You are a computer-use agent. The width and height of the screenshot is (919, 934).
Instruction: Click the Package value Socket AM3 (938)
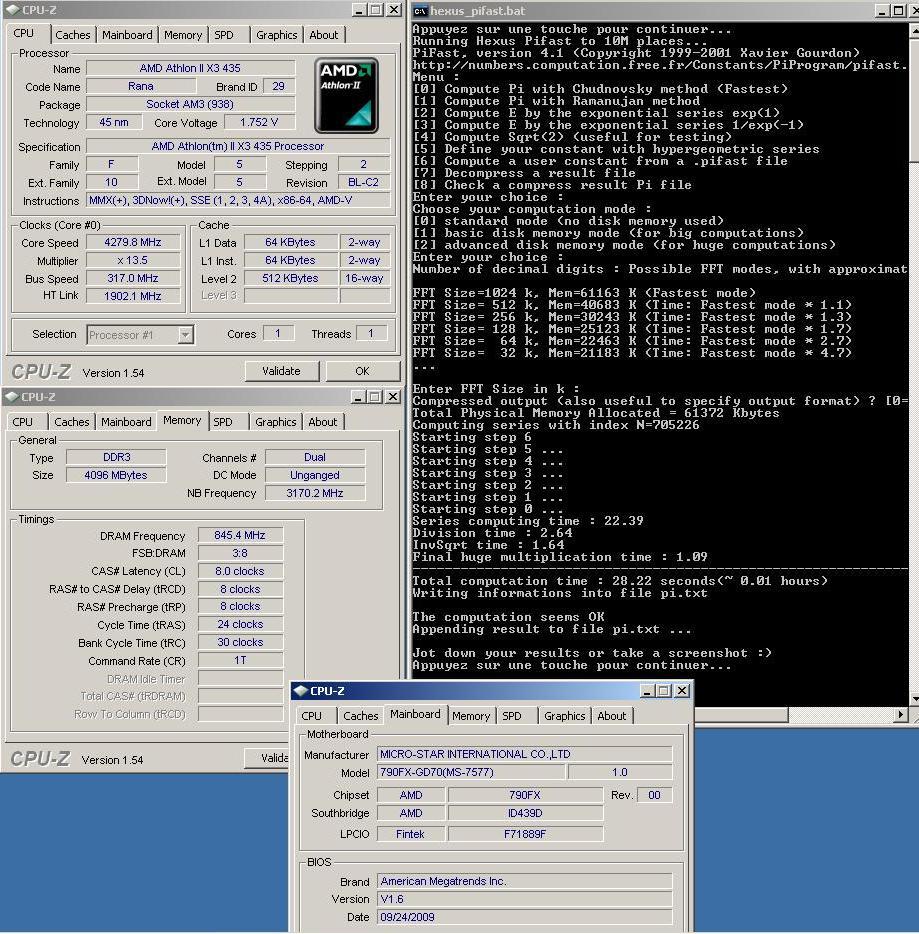point(190,104)
